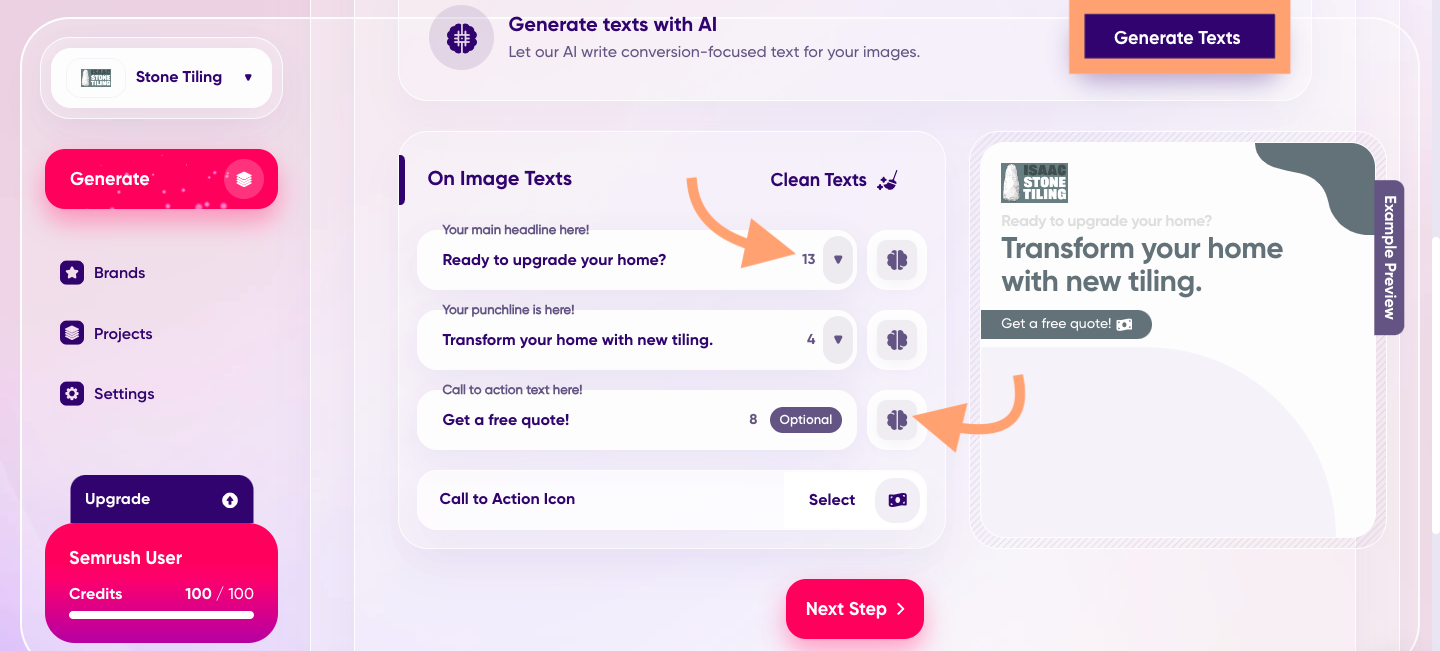1440x651 pixels.
Task: Click the money icon in the Call to Action Icon row
Action: [x=896, y=500]
